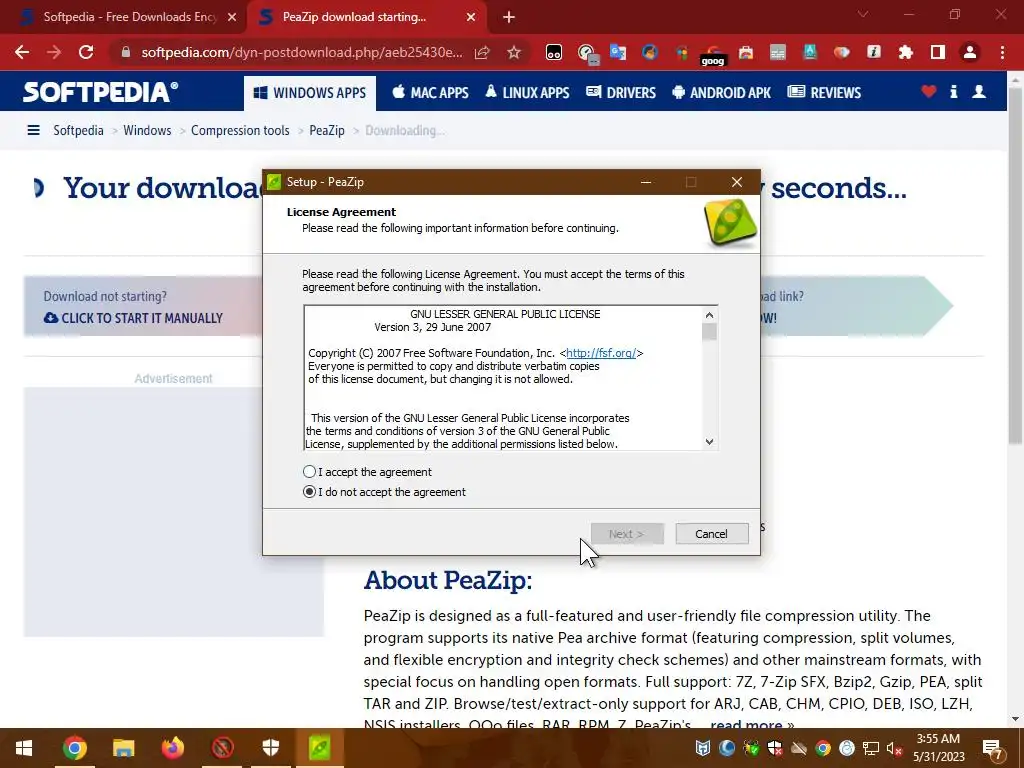
Task: Click PeaZip breadcrumb link
Action: pos(327,130)
